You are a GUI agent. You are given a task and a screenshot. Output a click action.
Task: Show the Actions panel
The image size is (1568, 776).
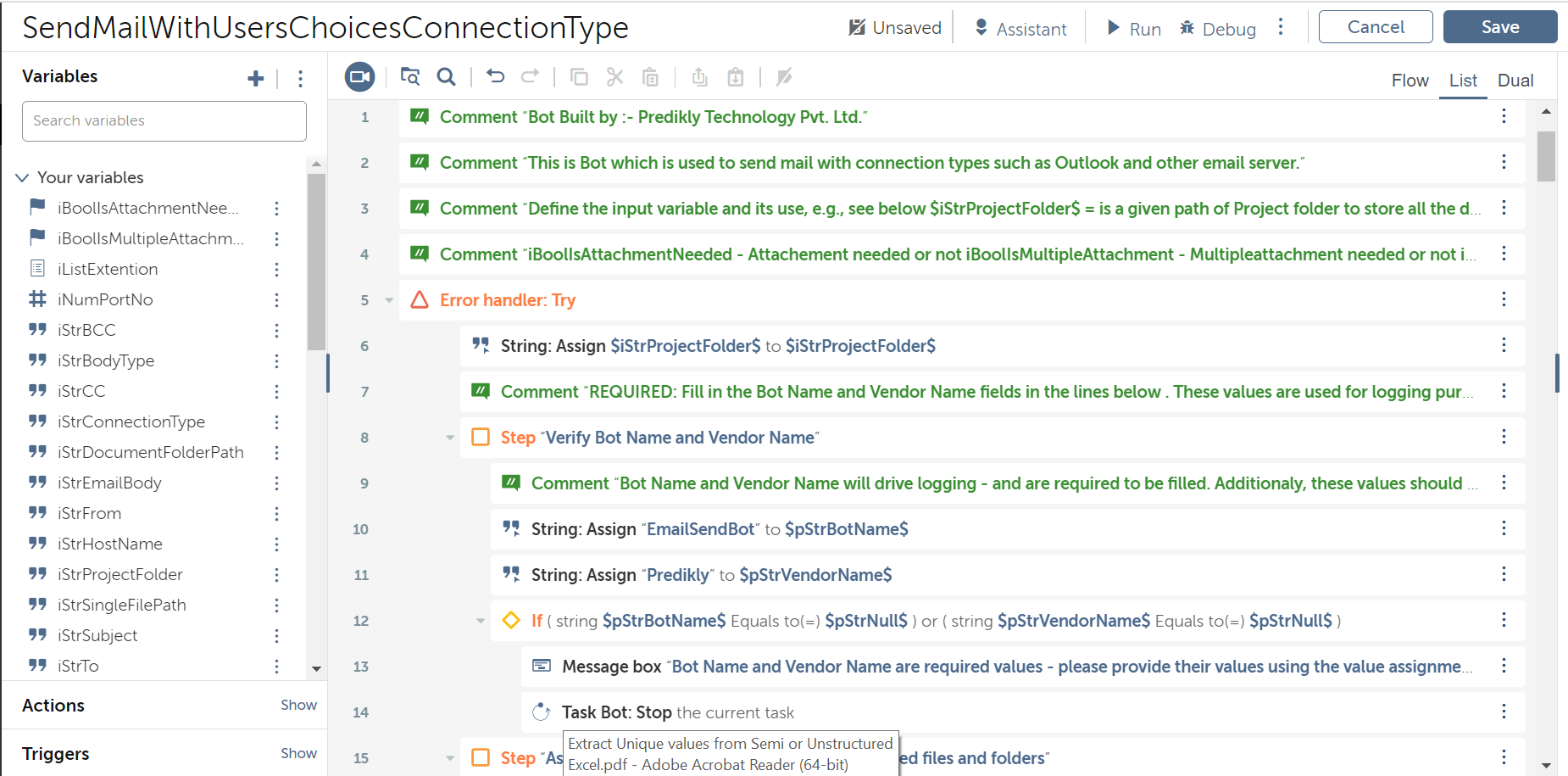click(298, 705)
